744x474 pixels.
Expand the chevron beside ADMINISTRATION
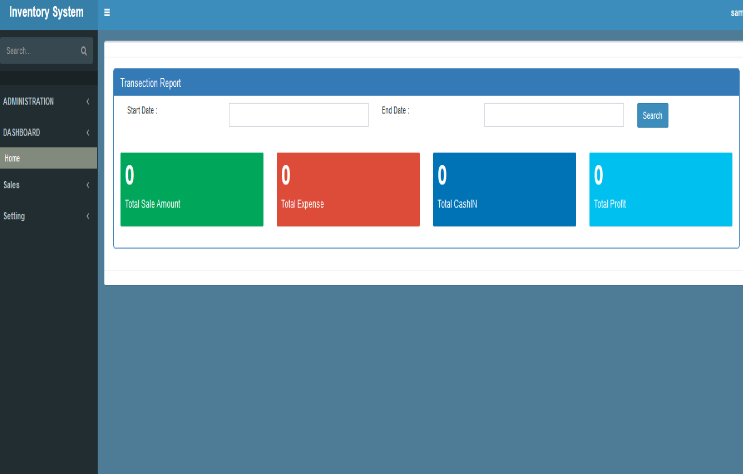coord(88,102)
